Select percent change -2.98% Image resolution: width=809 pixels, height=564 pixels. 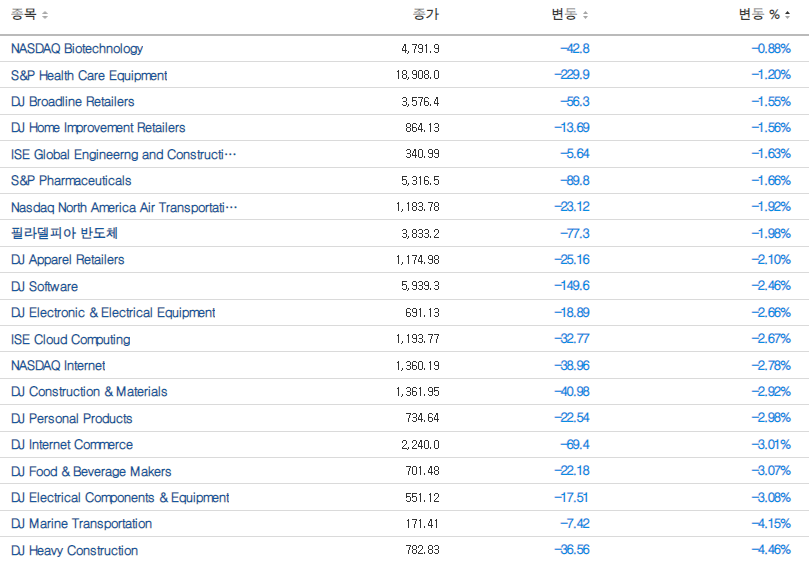(x=771, y=418)
